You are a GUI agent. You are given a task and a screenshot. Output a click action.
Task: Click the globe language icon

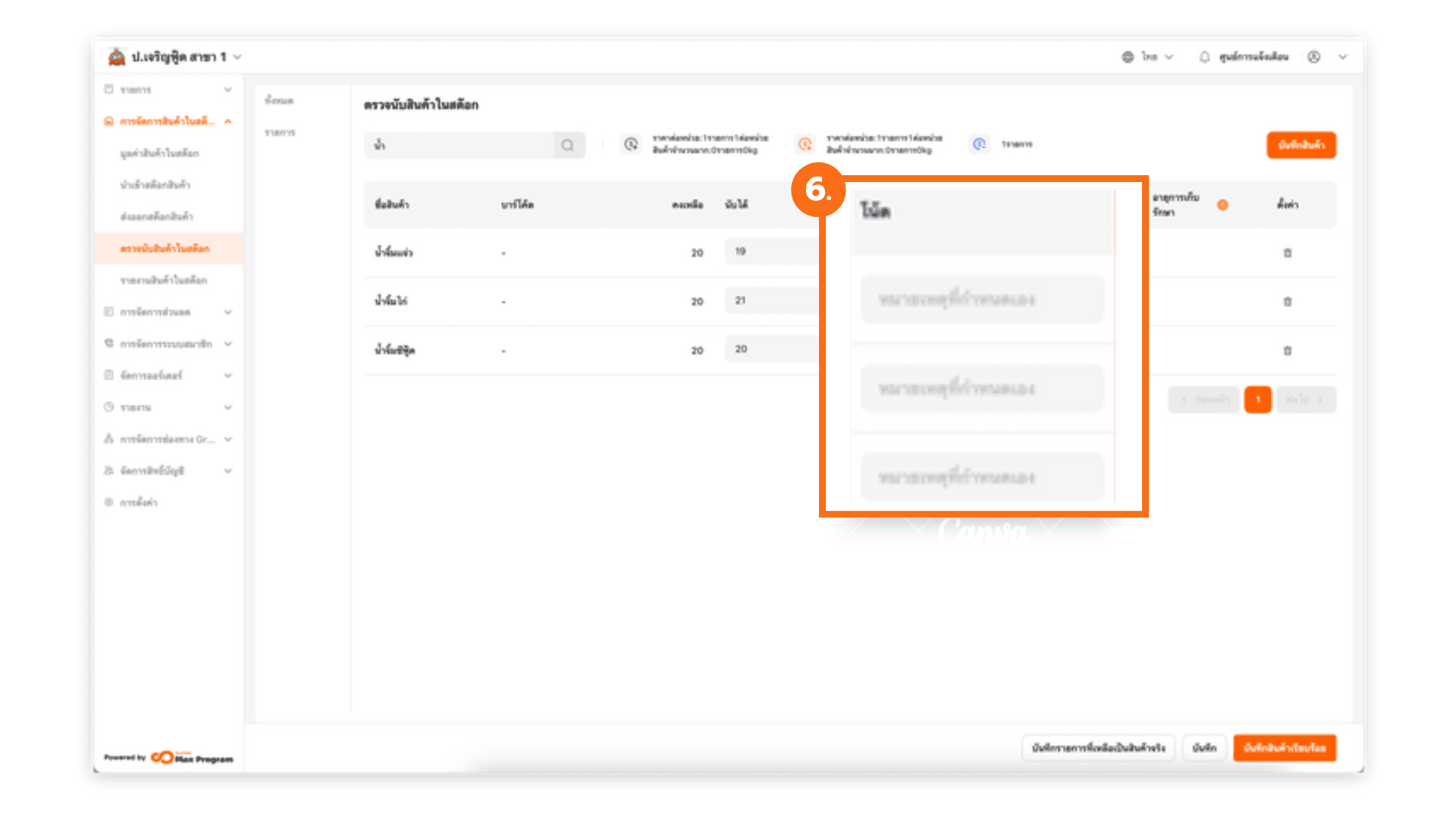click(1128, 57)
